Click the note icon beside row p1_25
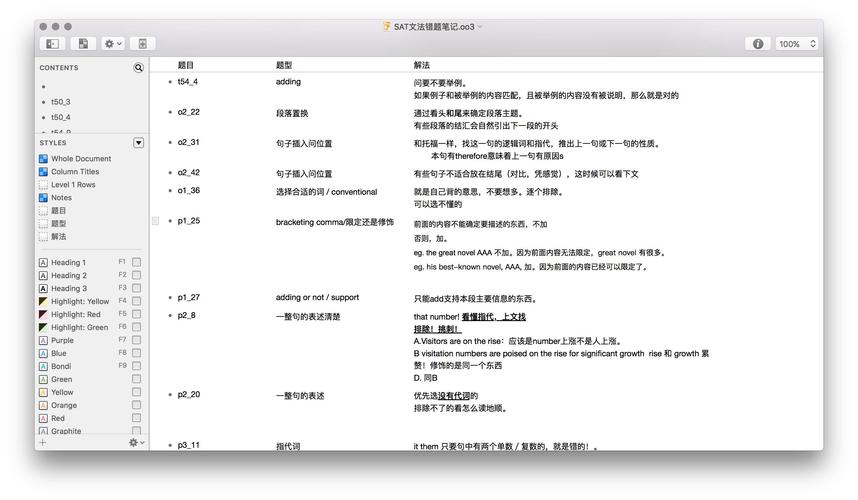 pyautogui.click(x=155, y=221)
